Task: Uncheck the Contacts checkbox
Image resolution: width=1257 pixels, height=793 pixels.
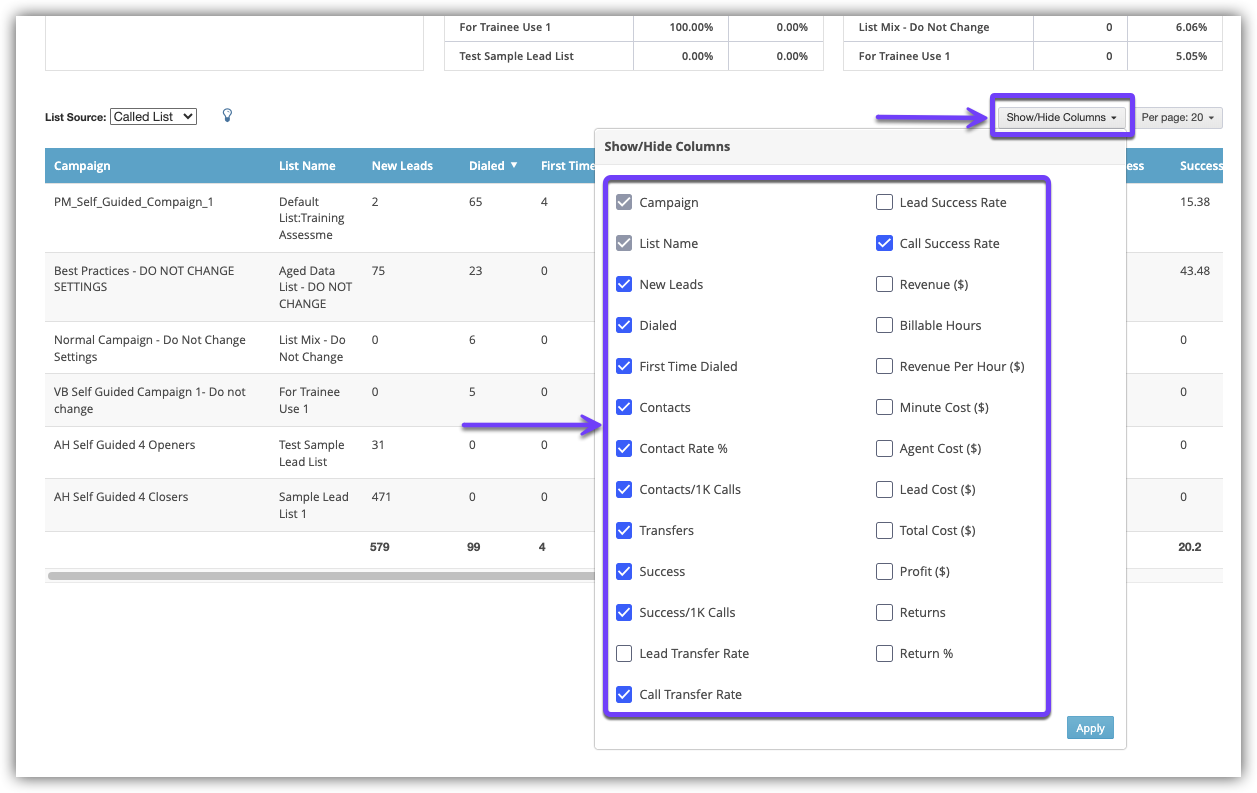Action: click(x=624, y=407)
